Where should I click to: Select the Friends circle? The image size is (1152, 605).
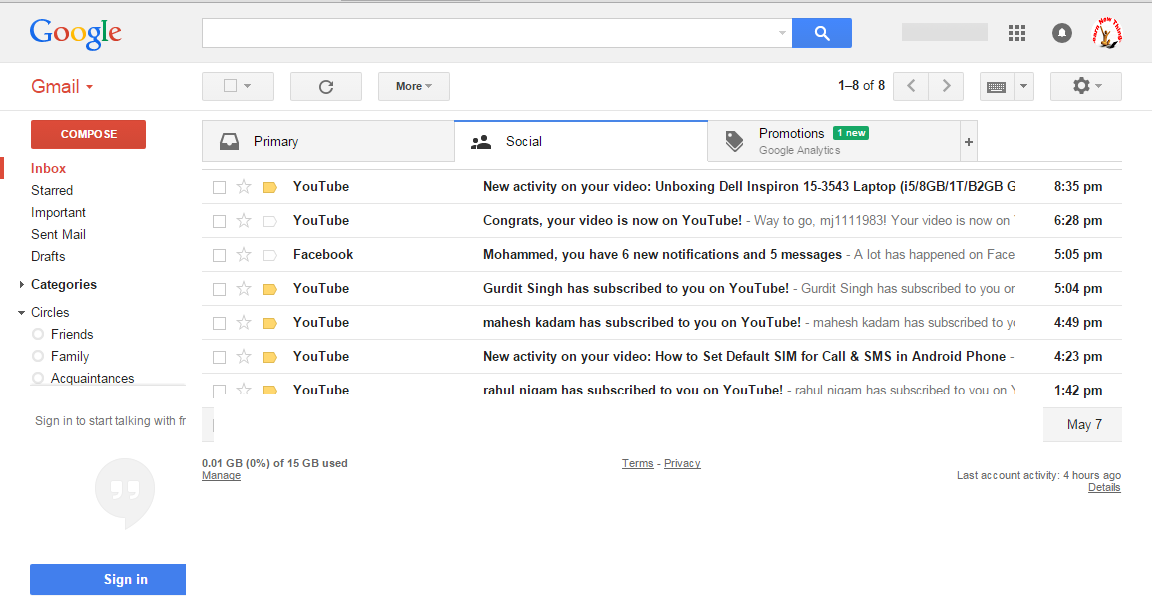(x=71, y=334)
